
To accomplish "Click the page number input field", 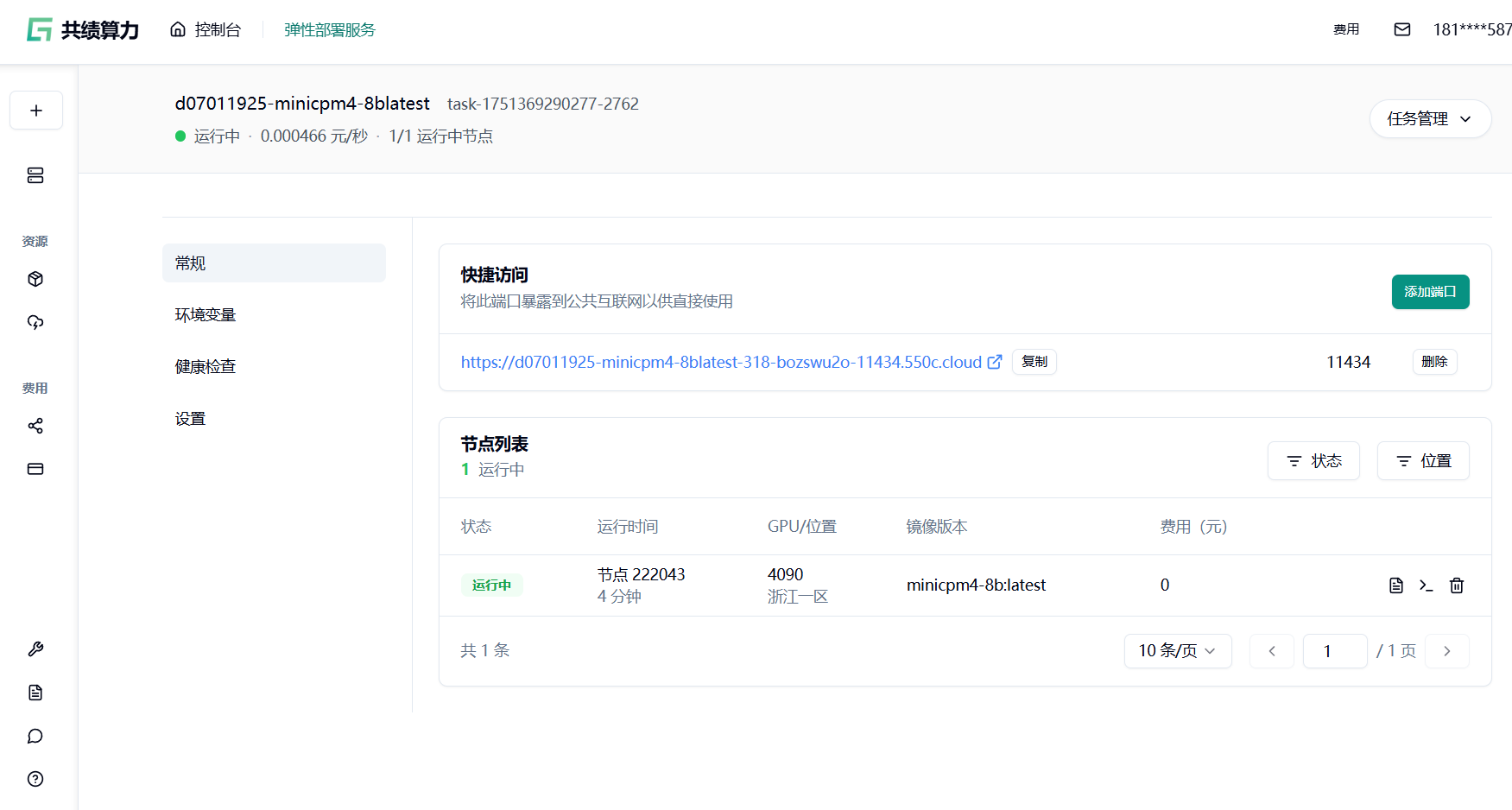I will (1333, 651).
